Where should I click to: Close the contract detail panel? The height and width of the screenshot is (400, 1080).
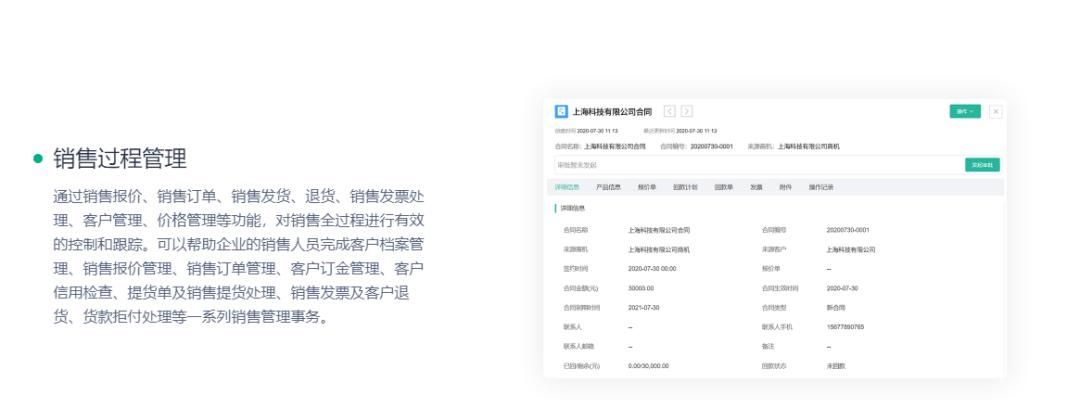click(x=995, y=112)
